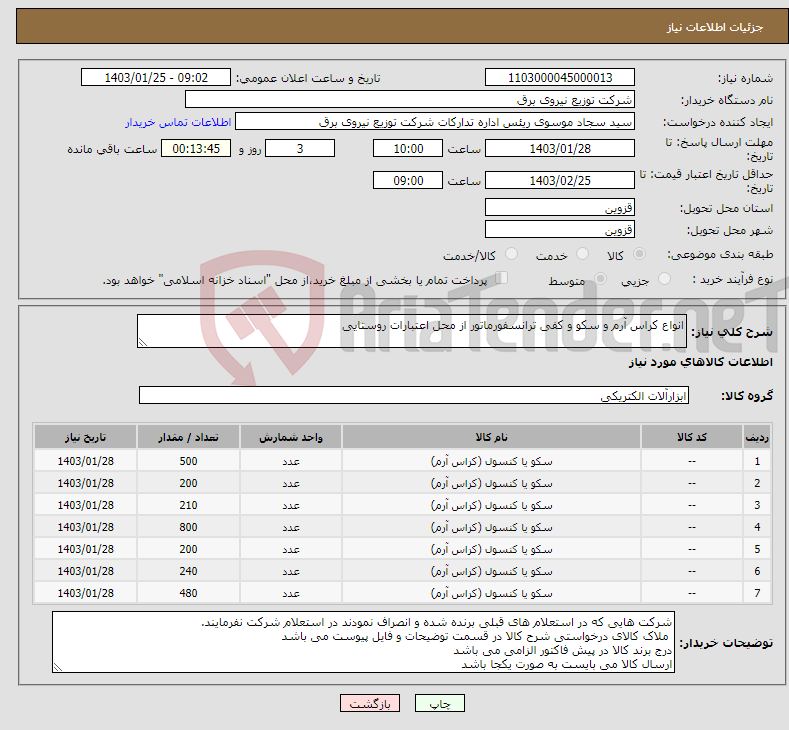
Task: Click quantity 500 in row 1
Action: pos(188,461)
